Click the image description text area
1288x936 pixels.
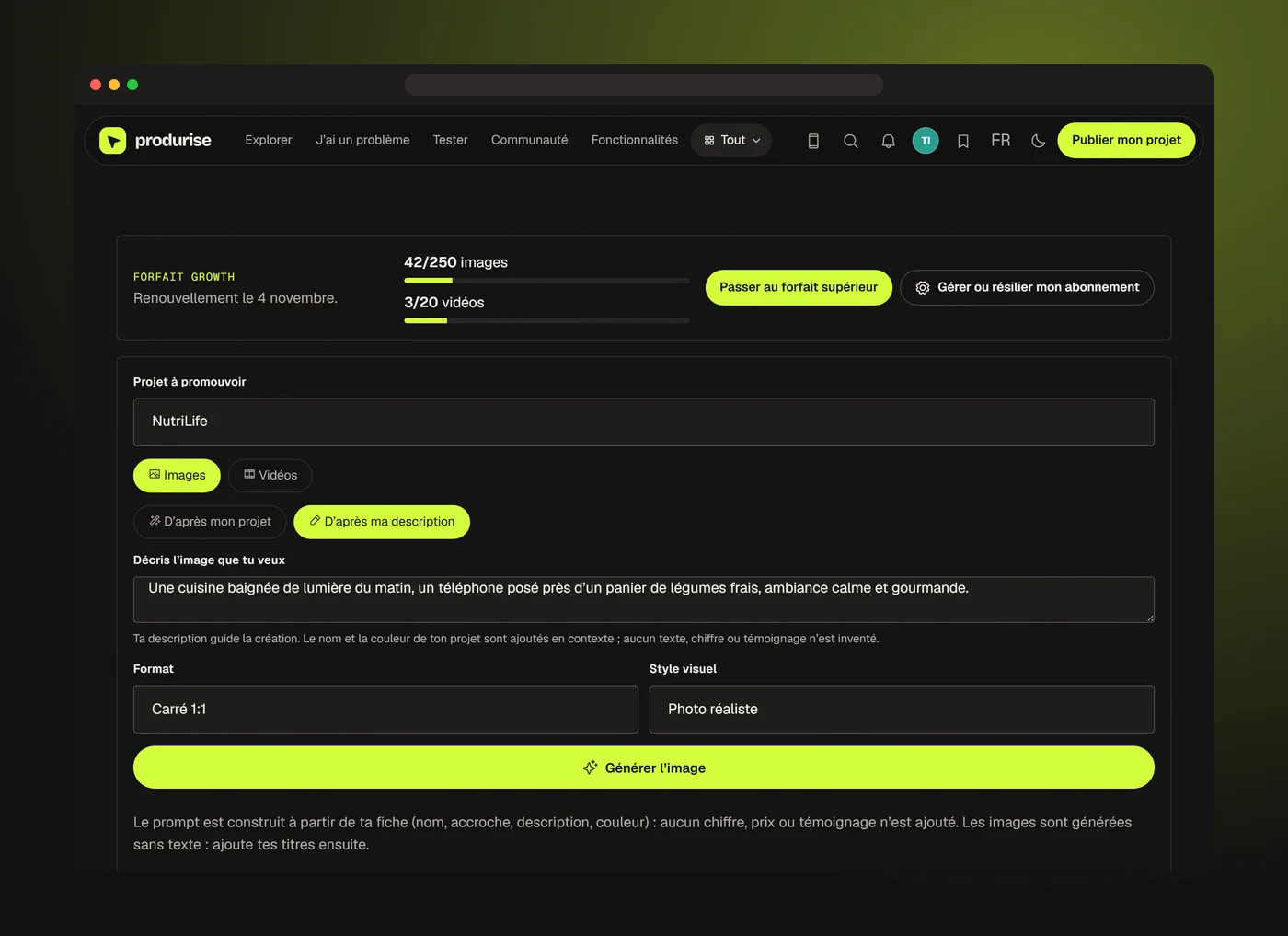(x=644, y=600)
